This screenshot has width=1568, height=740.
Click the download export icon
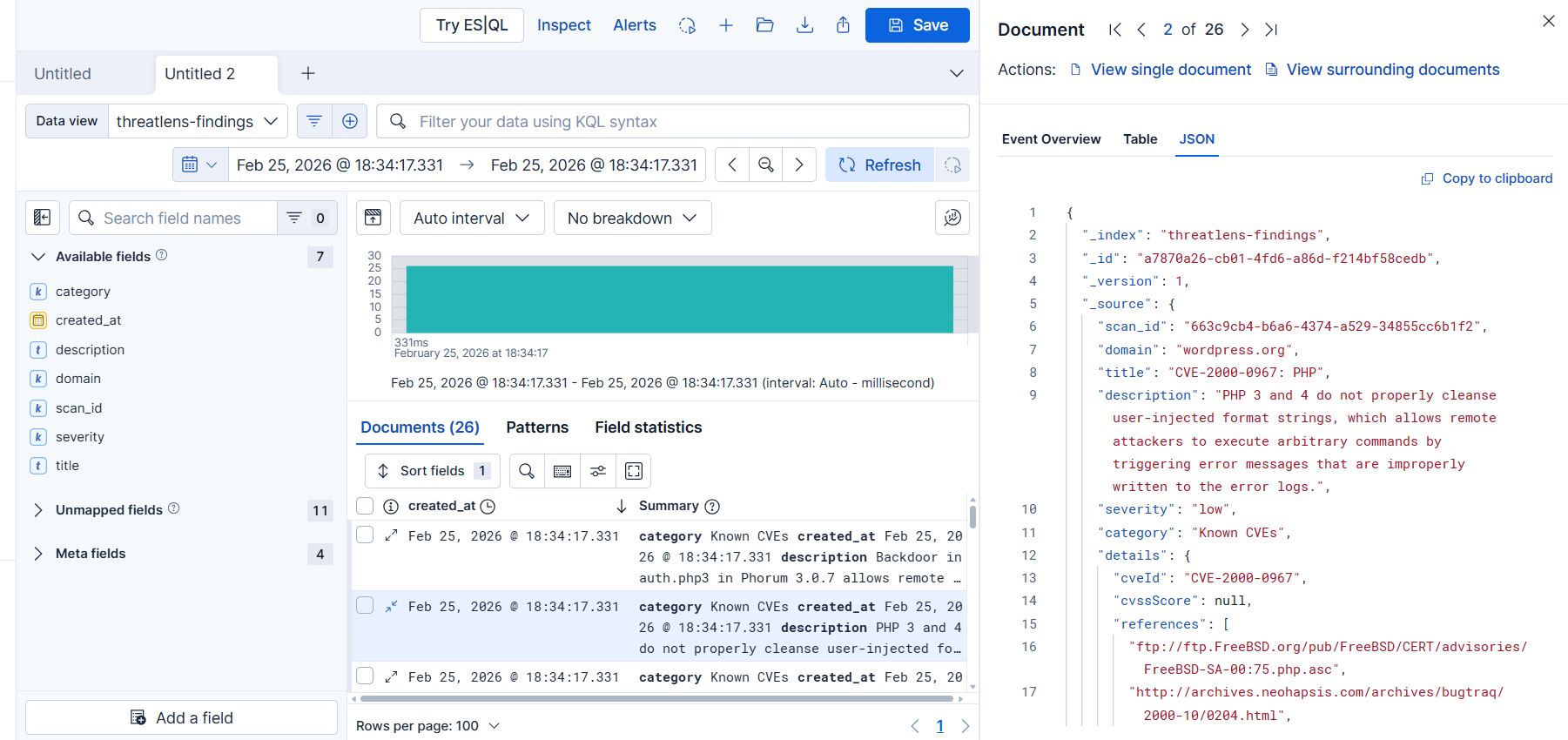click(804, 25)
